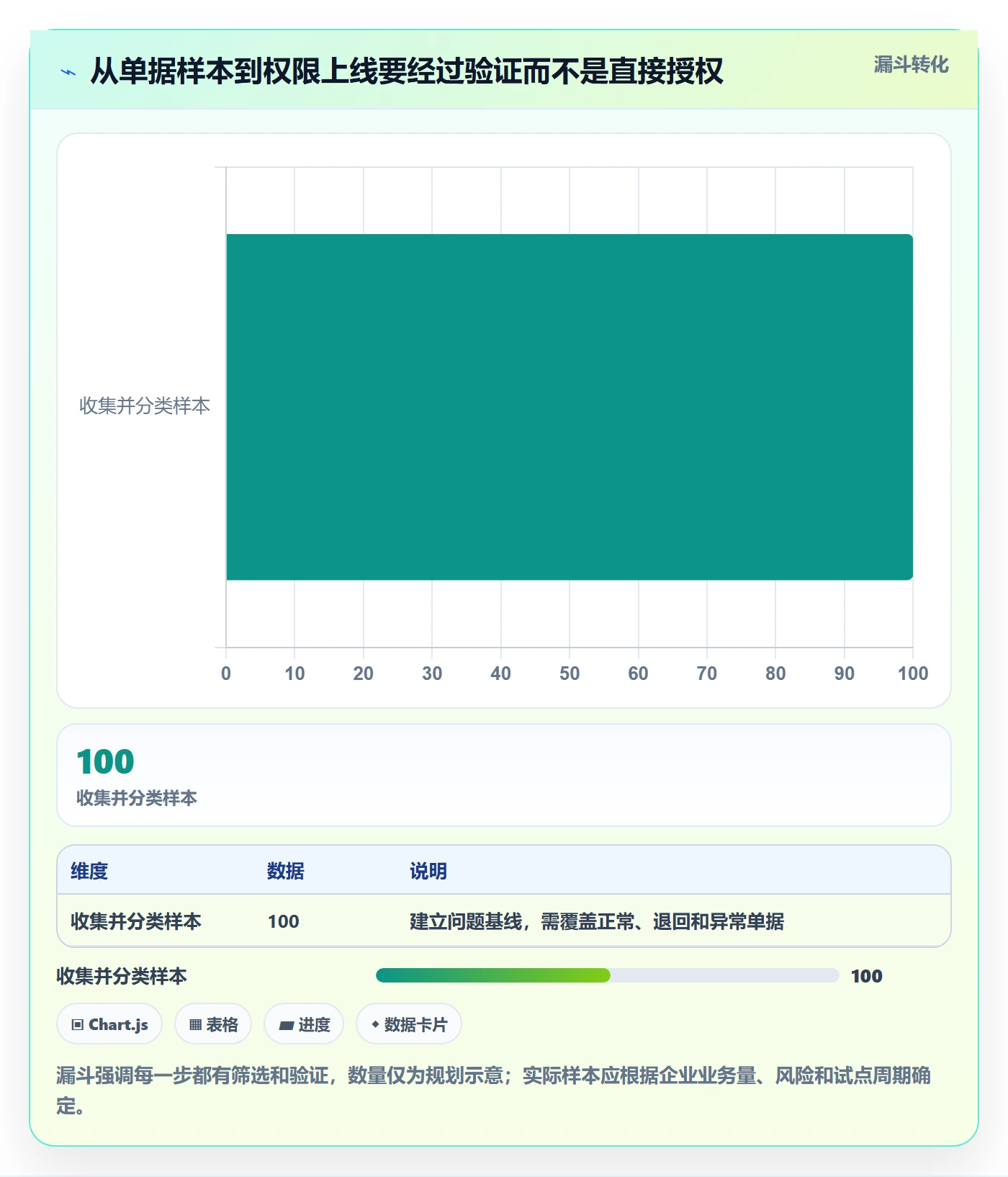Click the main title 从单据样本到权限上线
The image size is (1008, 1177).
(x=406, y=71)
